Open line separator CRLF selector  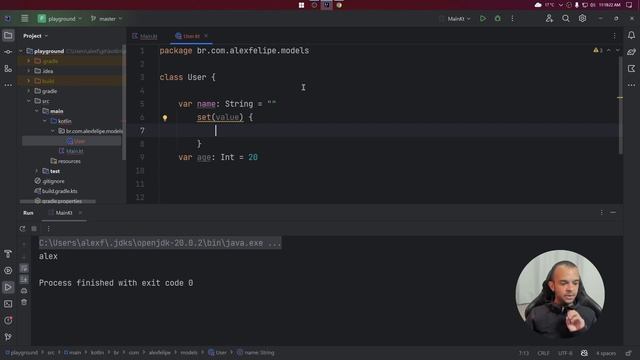(543, 353)
